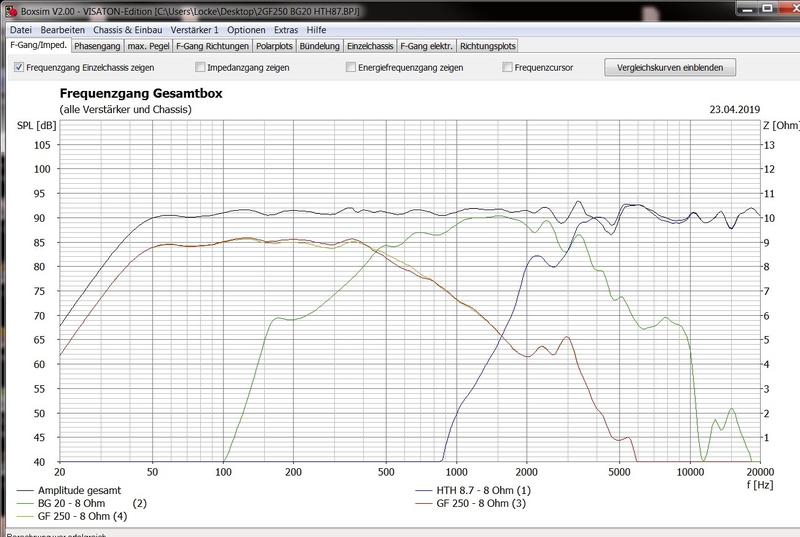The width and height of the screenshot is (800, 537).
Task: Uncheck Frequenzgang Einzelchassis zeigen checkbox
Action: click(x=19, y=68)
